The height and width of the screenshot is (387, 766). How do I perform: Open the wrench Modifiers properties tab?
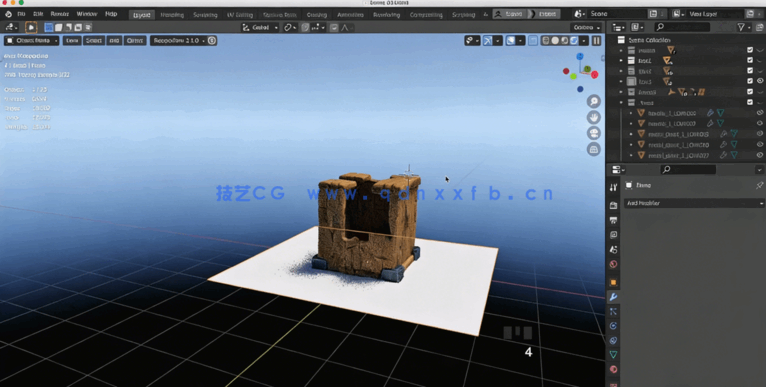613,297
